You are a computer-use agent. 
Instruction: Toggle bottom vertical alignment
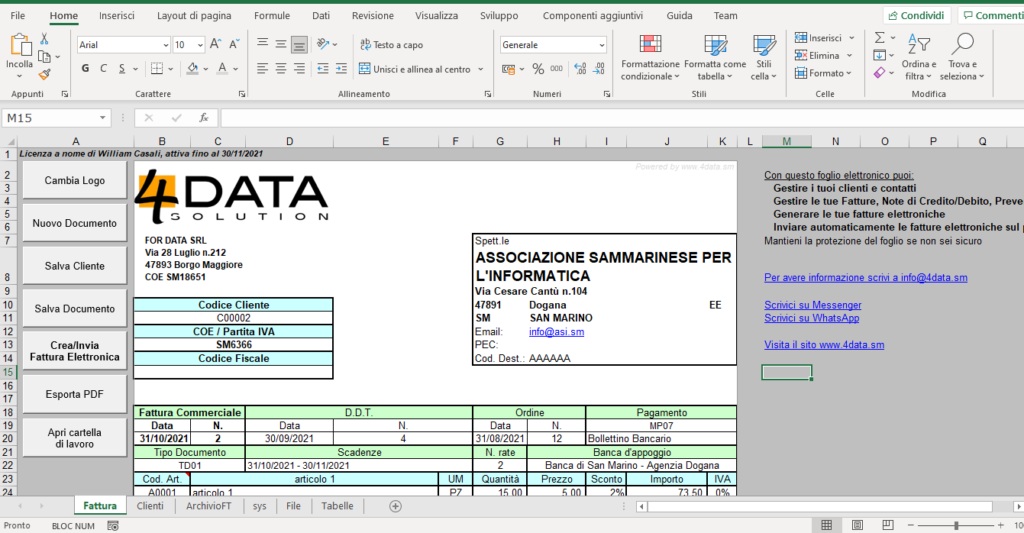(299, 44)
